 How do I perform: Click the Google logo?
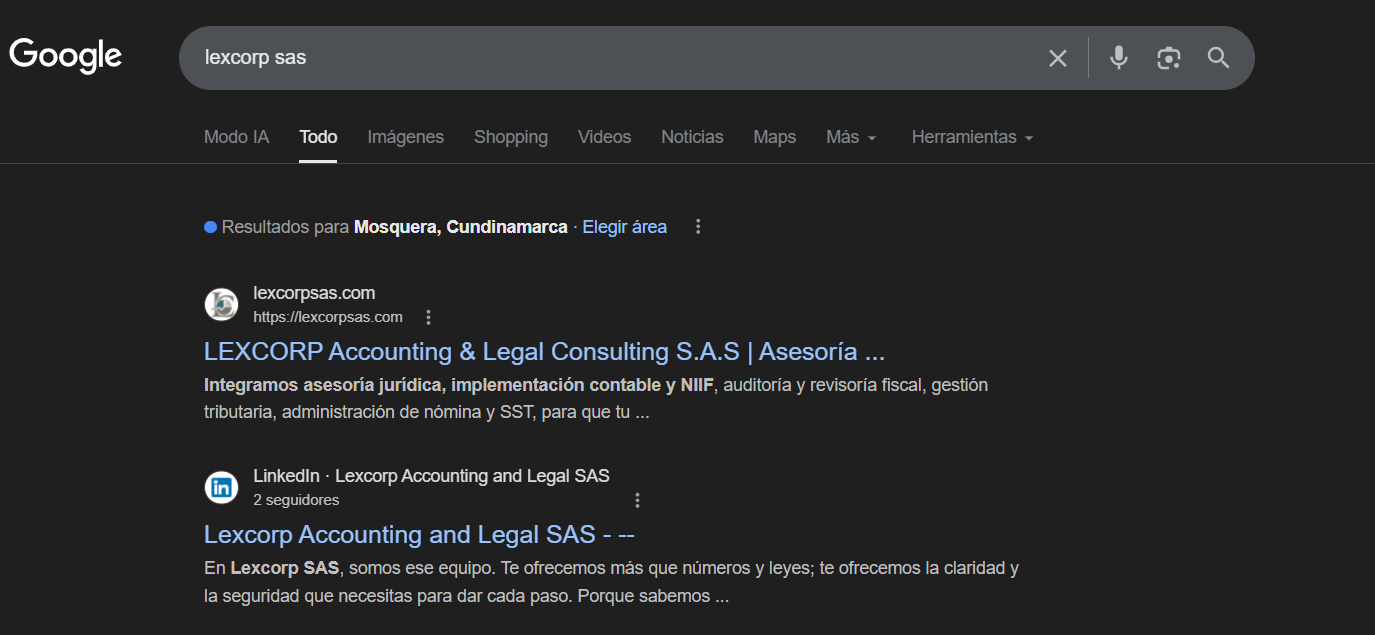(x=66, y=56)
